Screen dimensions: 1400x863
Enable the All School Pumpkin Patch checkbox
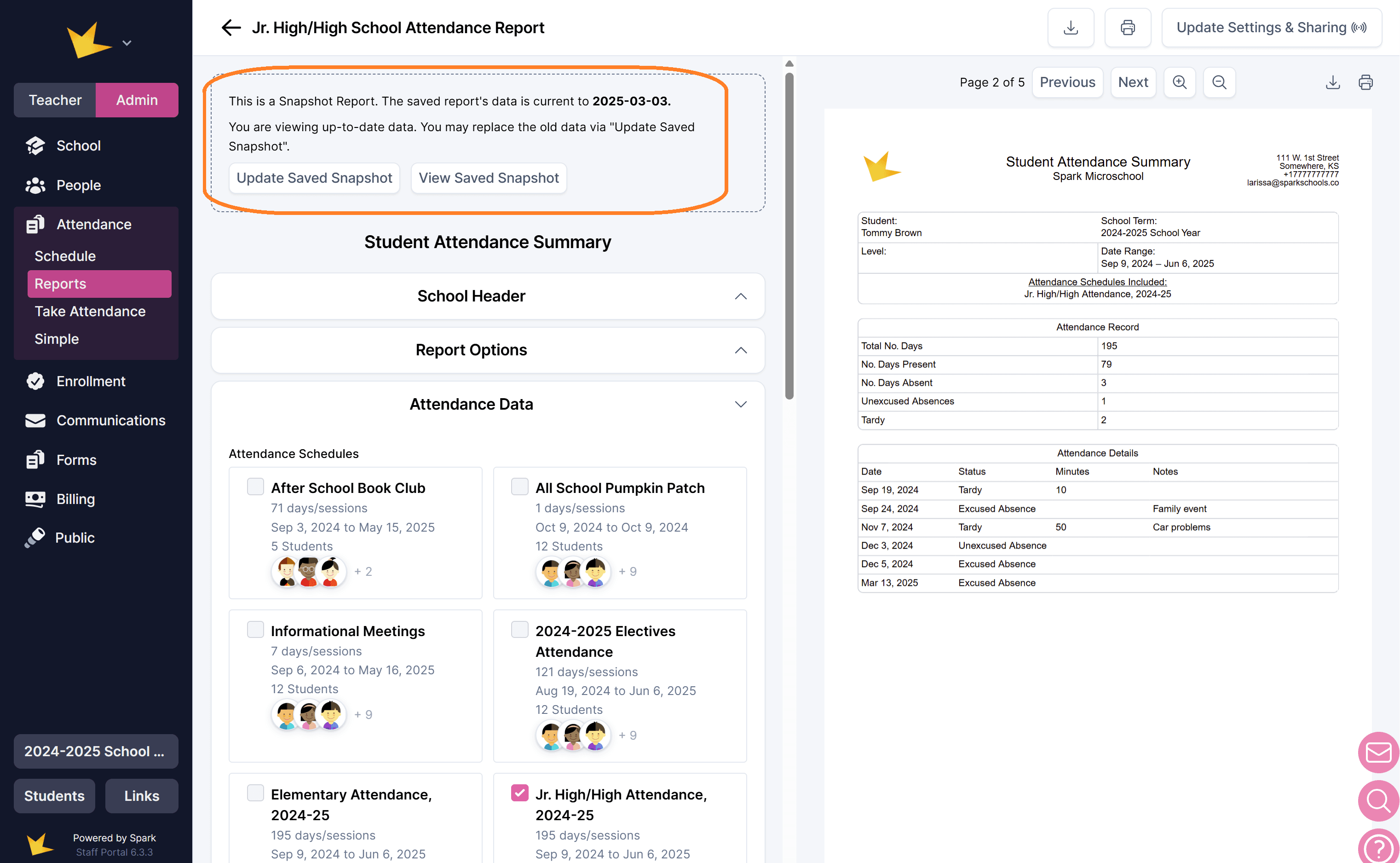[519, 487]
